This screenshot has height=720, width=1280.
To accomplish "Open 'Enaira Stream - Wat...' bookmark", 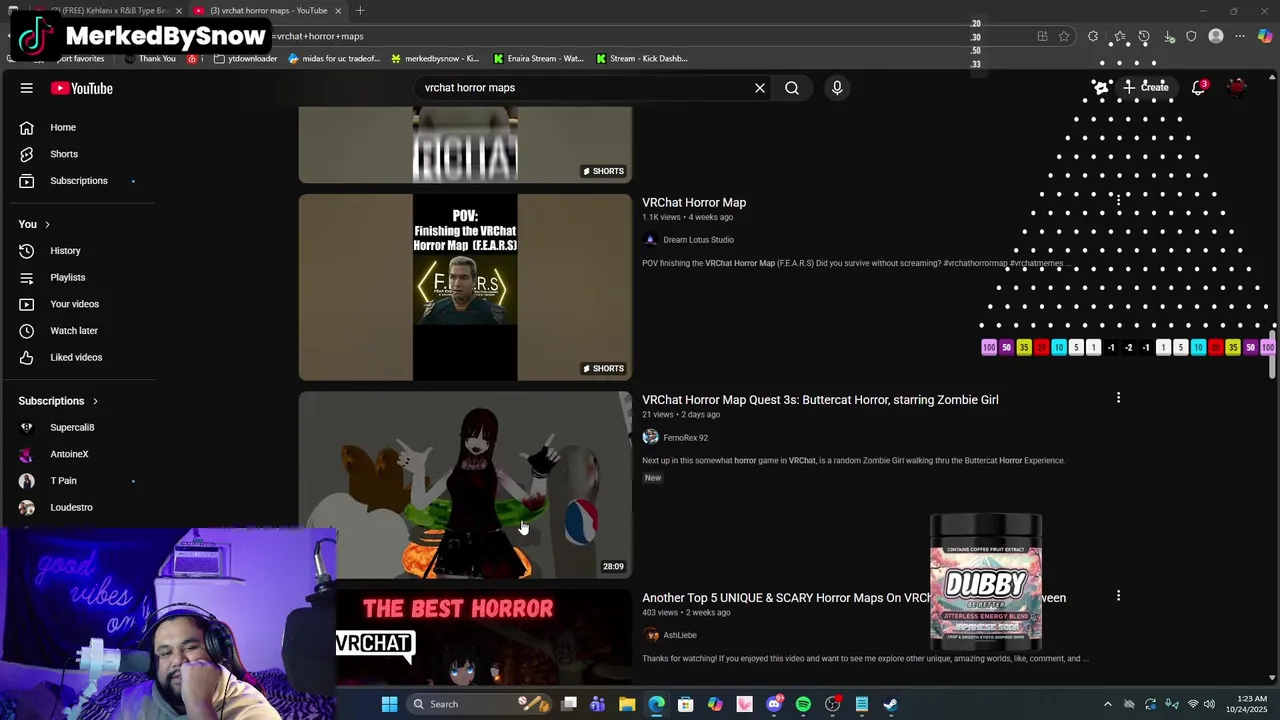I will point(538,59).
